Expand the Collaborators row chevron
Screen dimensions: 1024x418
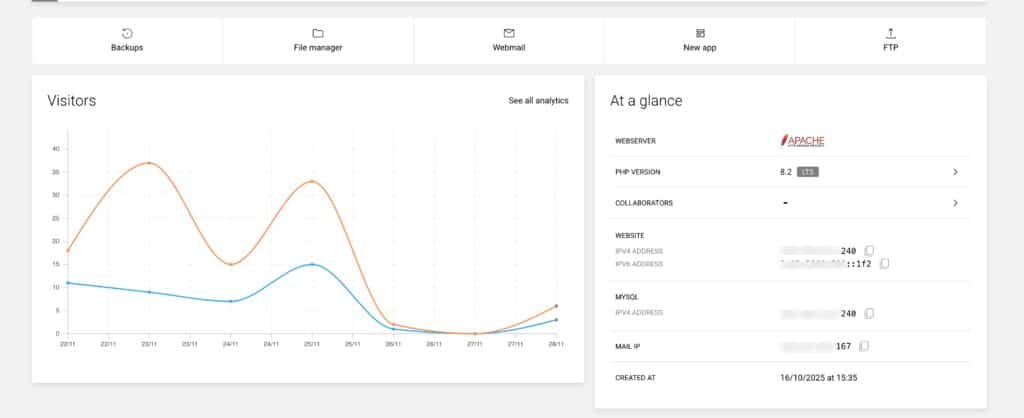955,203
